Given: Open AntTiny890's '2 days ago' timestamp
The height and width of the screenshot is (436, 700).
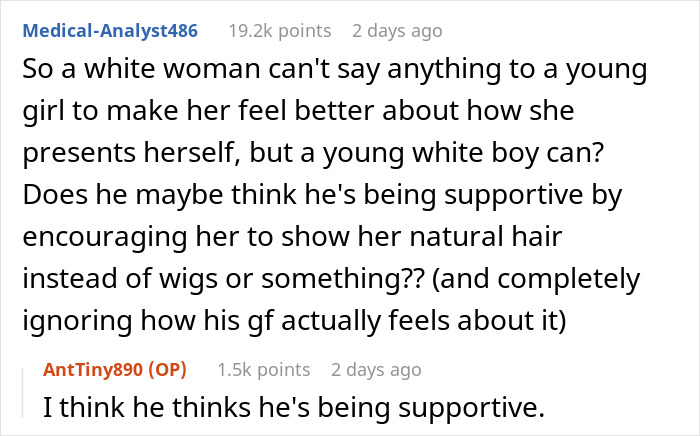Looking at the screenshot, I should click(376, 370).
